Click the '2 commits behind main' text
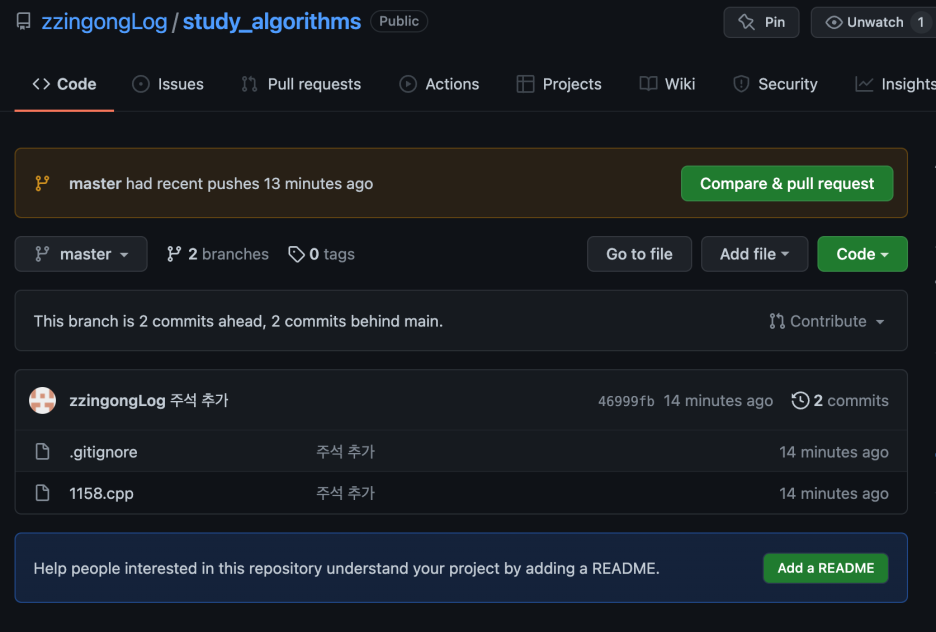The image size is (936, 632). (x=355, y=321)
